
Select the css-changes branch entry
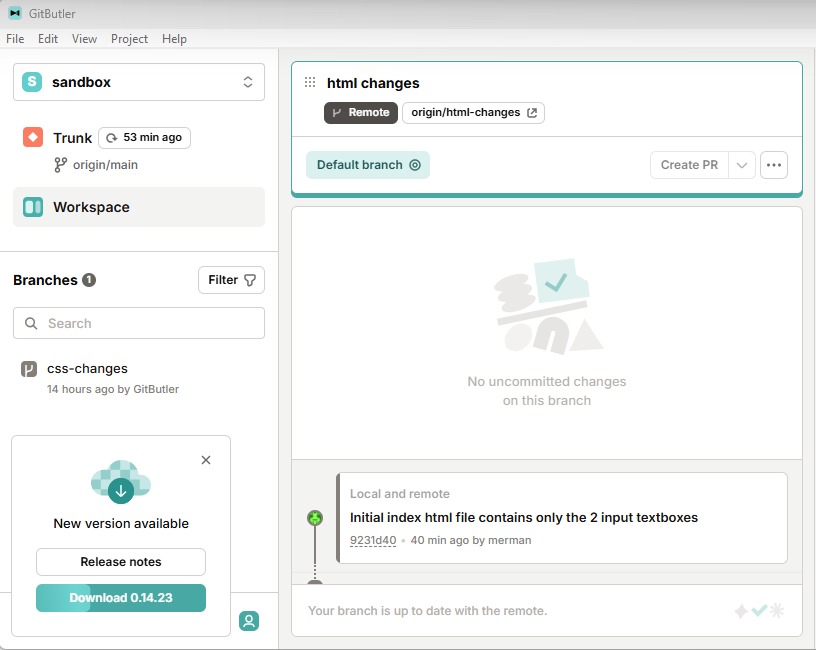139,378
